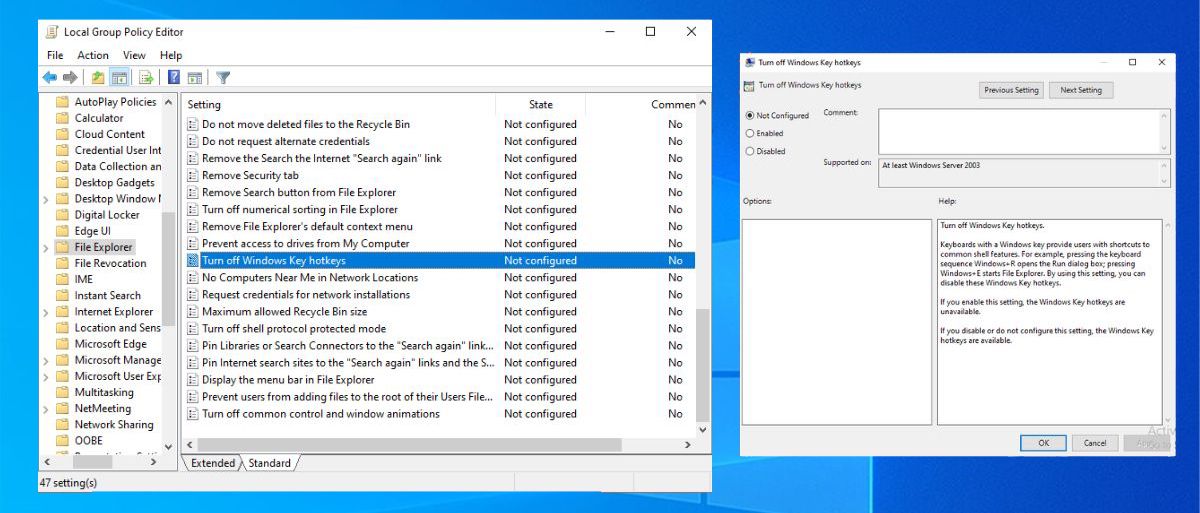Expand the Microsoft Management tree node
1200x513 pixels.
(x=46, y=360)
